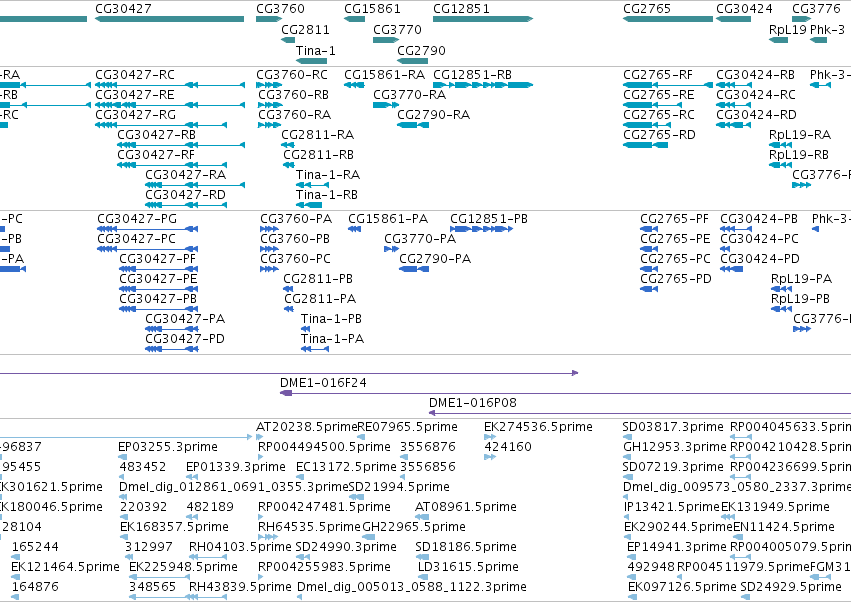Click protein CG30427-PF
The image size is (851, 602).
(157, 258)
